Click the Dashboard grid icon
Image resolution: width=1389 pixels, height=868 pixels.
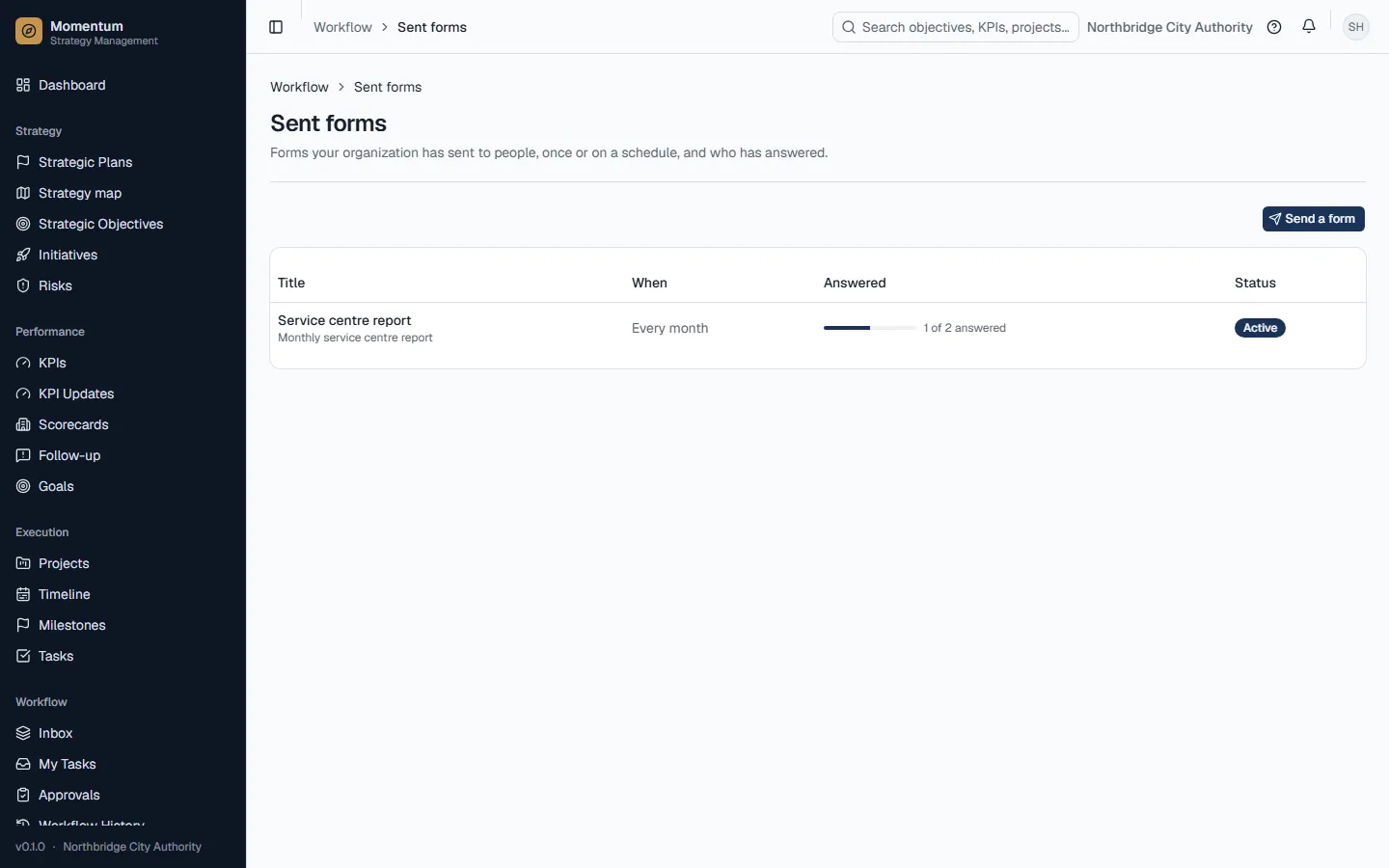(x=23, y=85)
